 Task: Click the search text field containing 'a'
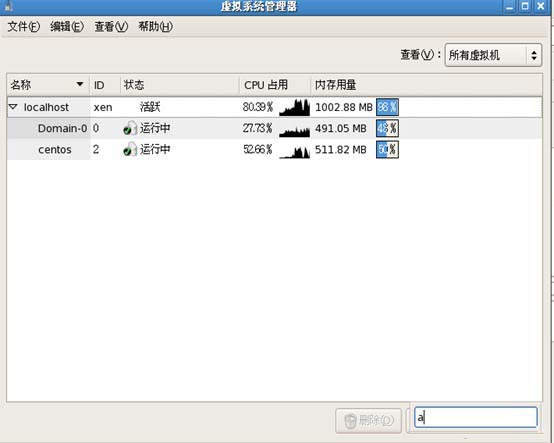coord(476,418)
